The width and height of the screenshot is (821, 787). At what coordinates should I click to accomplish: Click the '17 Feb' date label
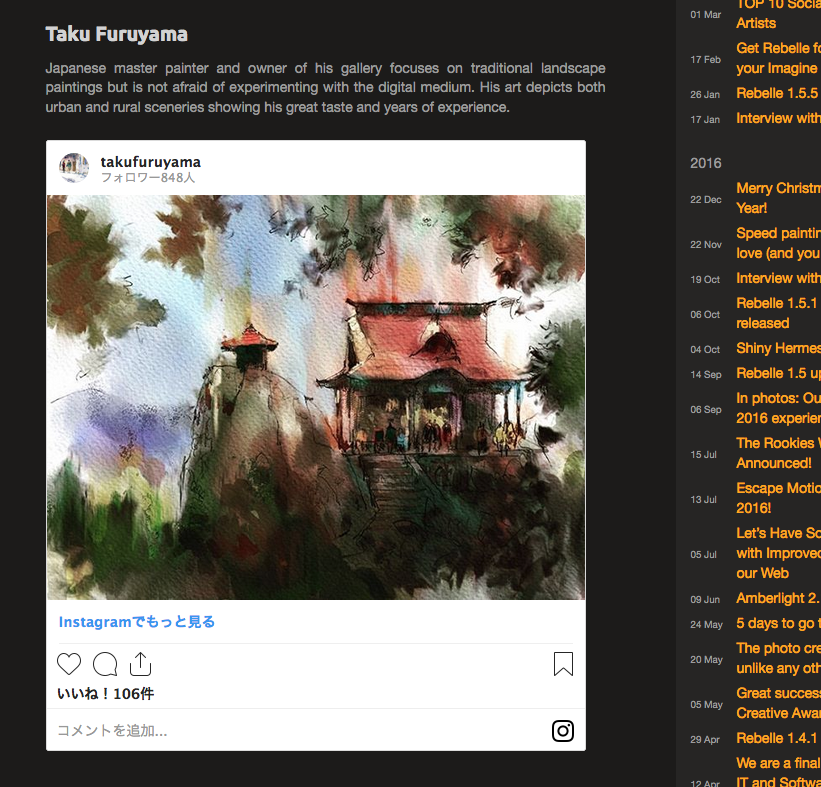tap(705, 60)
